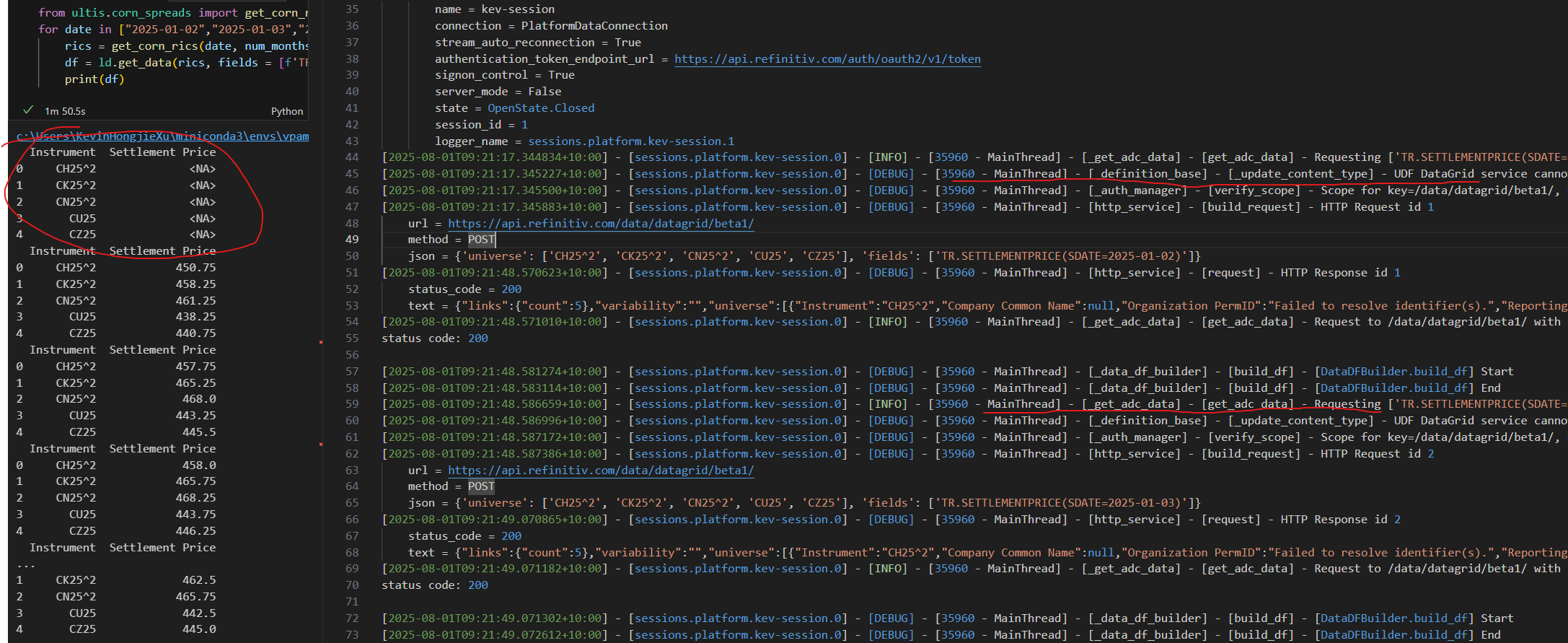Screen dimensions: 1568x643
Task: Click the 450.75 settlement price value
Action: 195,268
